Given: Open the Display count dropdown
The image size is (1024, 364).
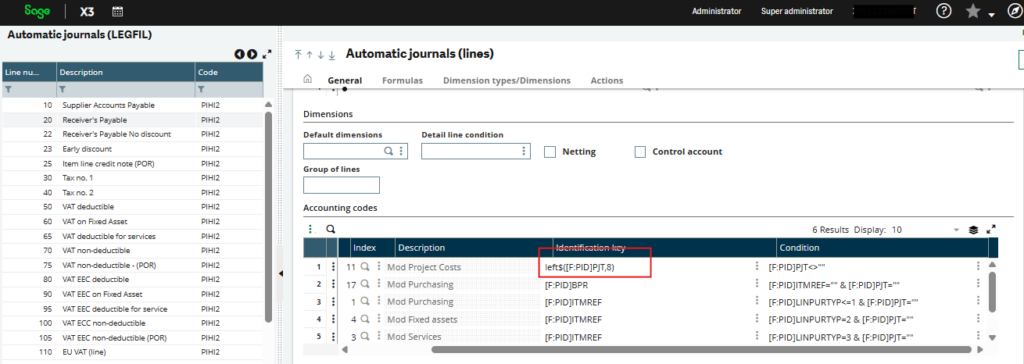Looking at the screenshot, I should [956, 230].
